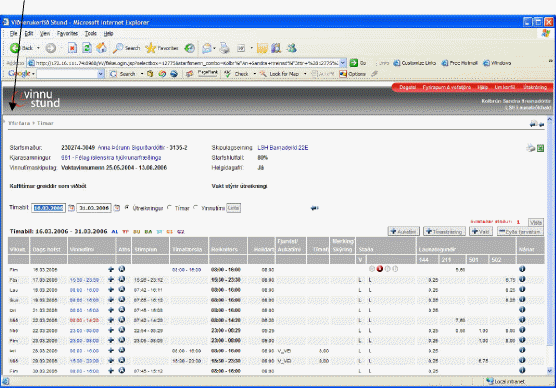The image size is (556, 388).
Task: Expand the address bar URL dropdown
Action: 343,63
